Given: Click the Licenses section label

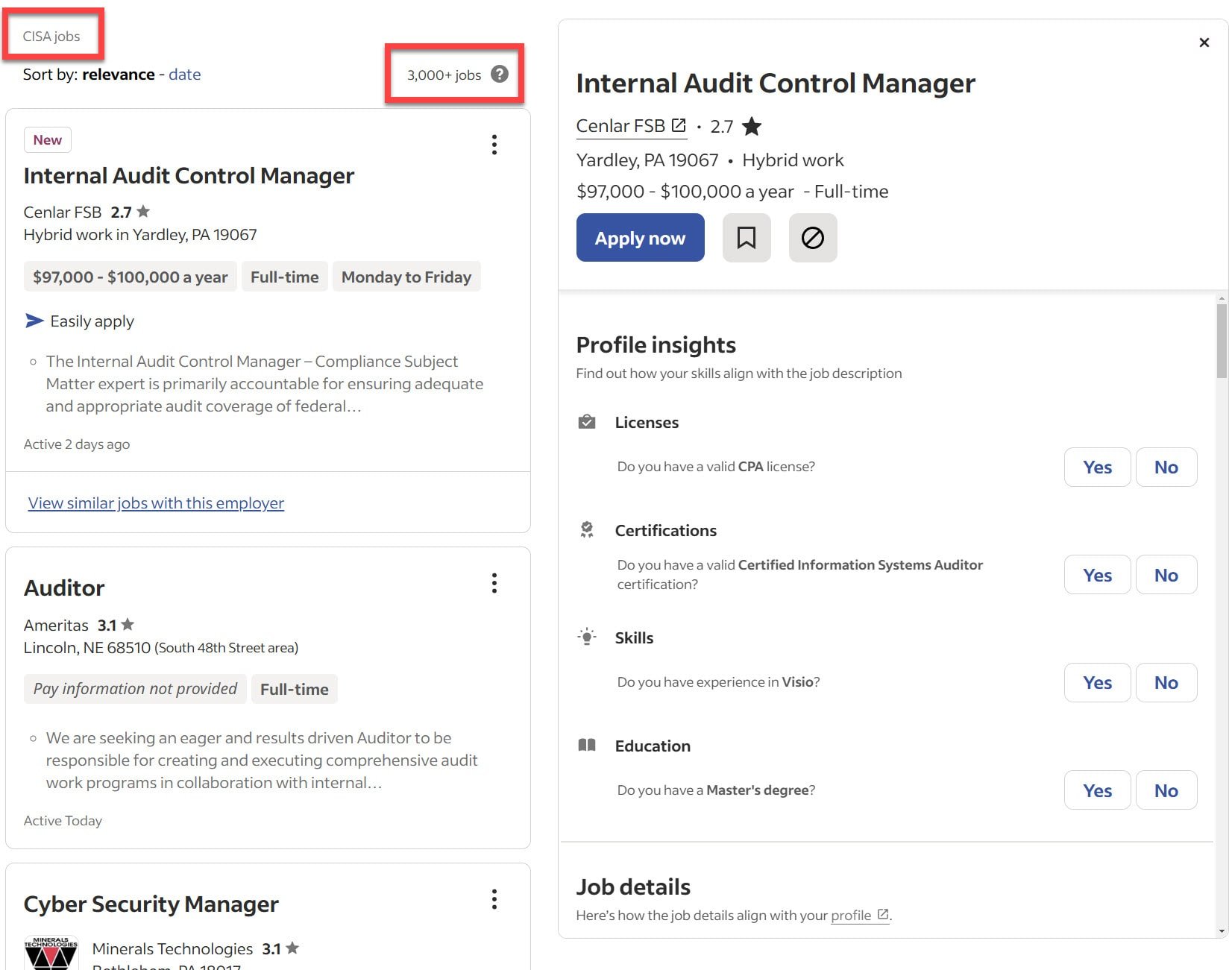Looking at the screenshot, I should click(x=647, y=423).
